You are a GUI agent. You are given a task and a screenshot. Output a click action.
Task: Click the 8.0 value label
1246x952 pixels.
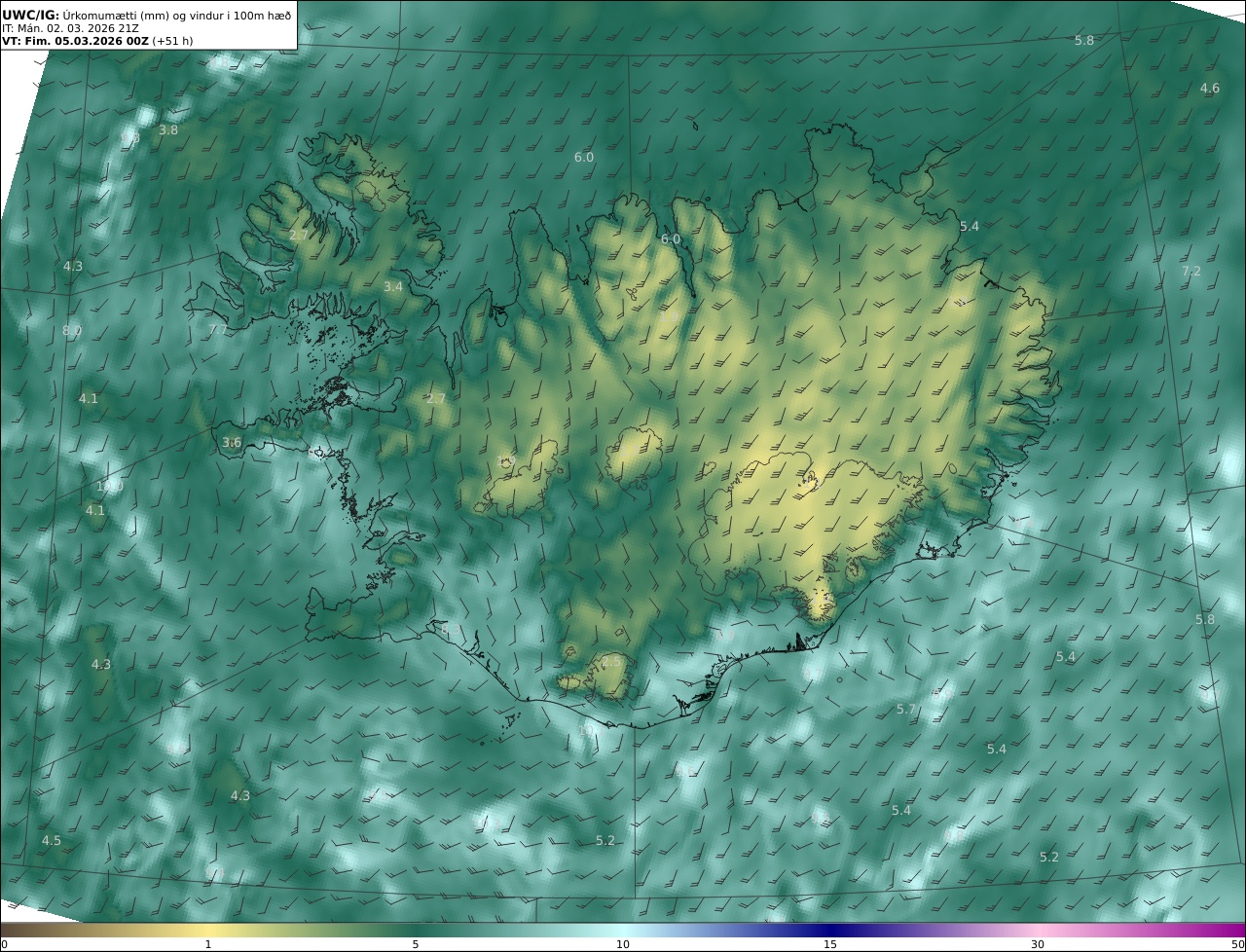(72, 331)
